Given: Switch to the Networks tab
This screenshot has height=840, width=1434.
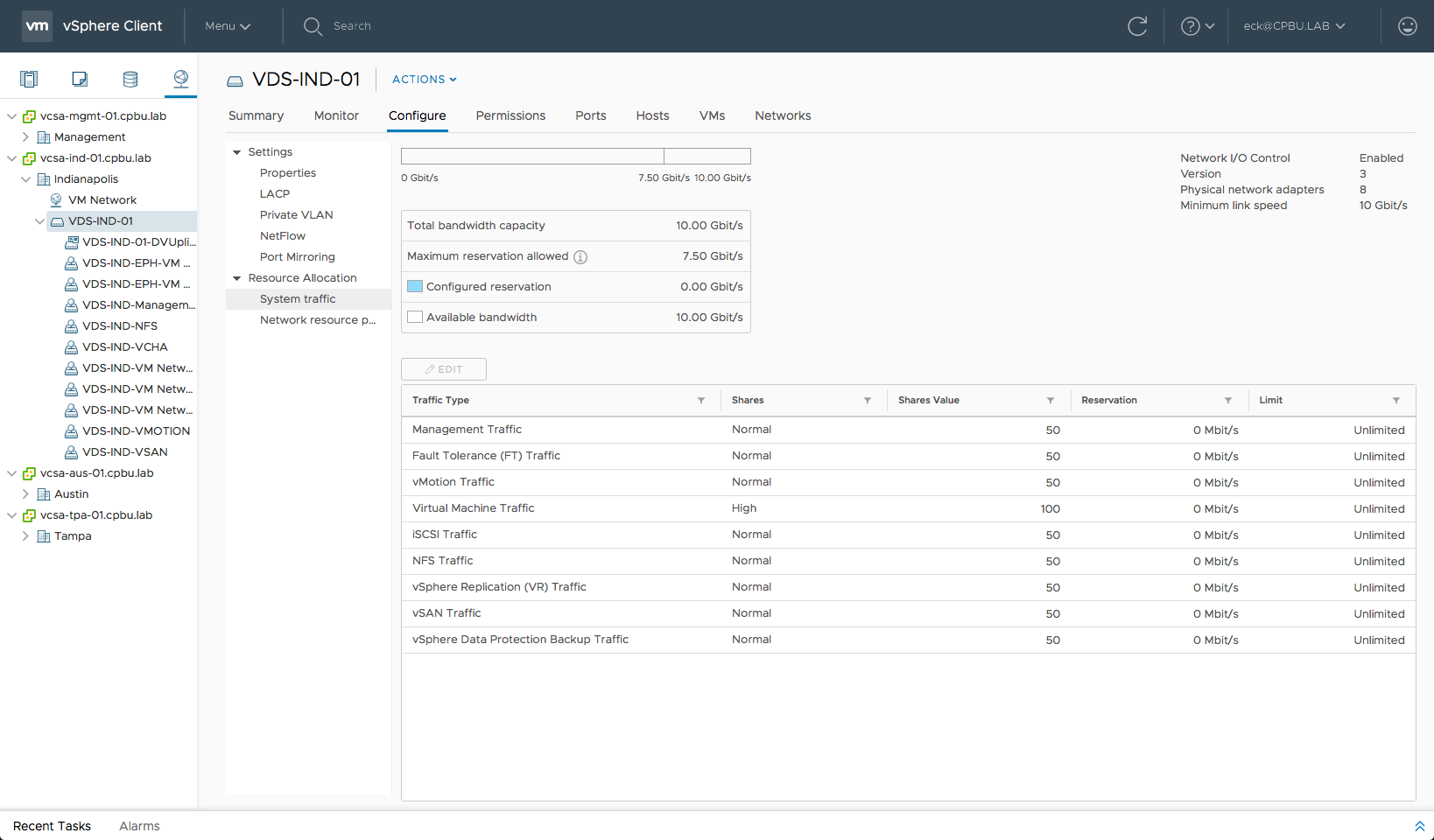Looking at the screenshot, I should 783,115.
